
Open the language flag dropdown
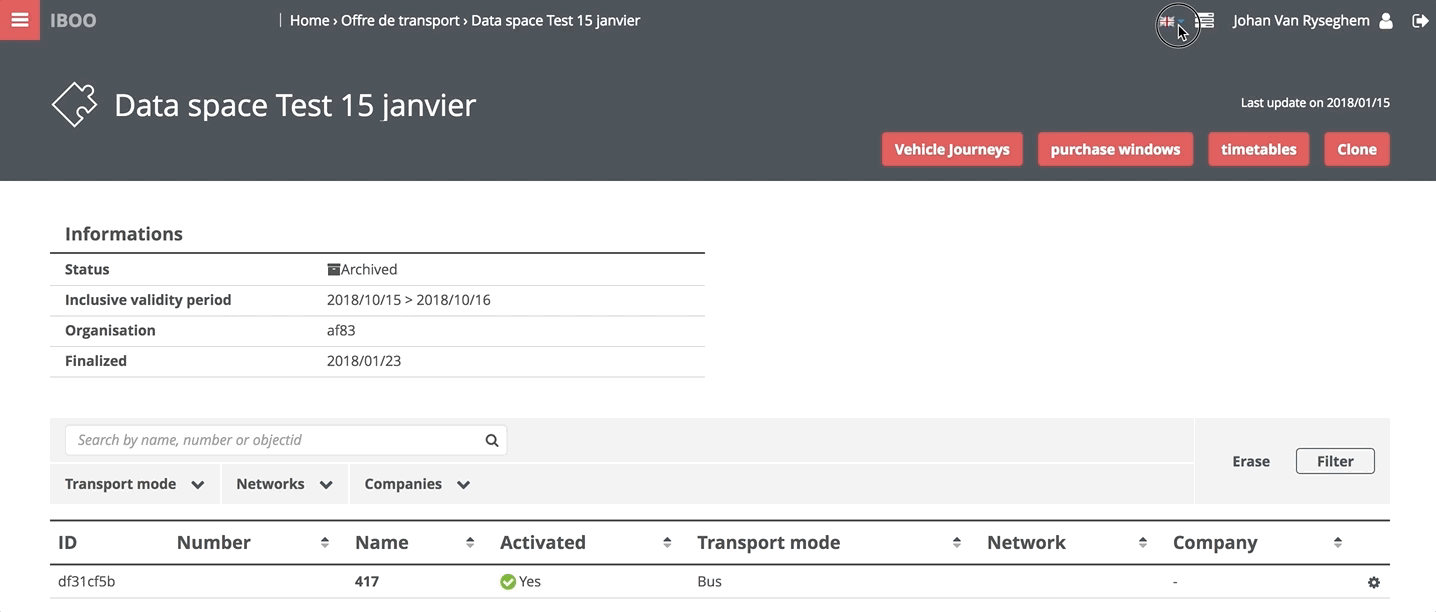point(1172,21)
